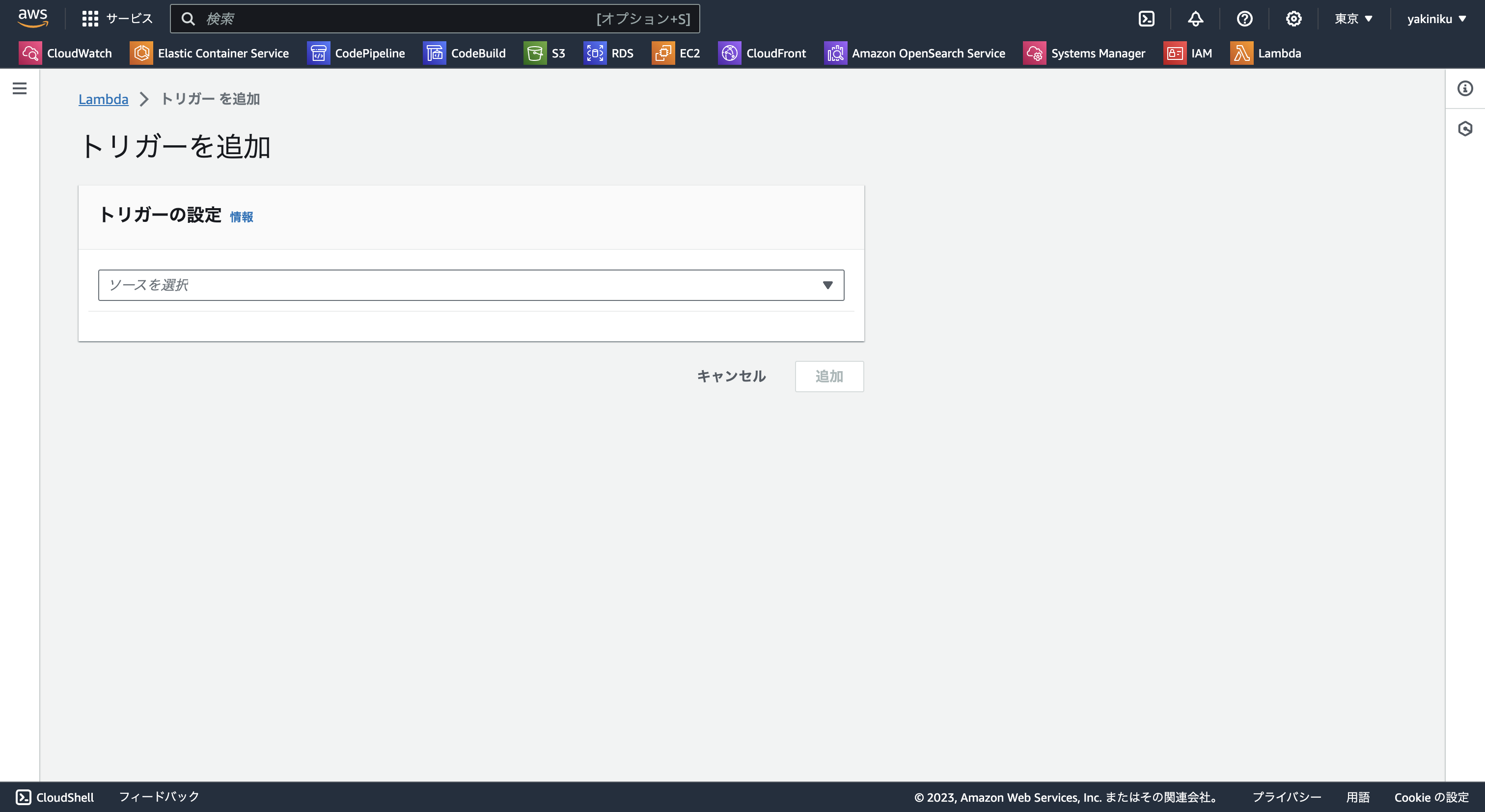The image size is (1485, 812).
Task: Toggle the hamburger side navigation
Action: pos(20,88)
